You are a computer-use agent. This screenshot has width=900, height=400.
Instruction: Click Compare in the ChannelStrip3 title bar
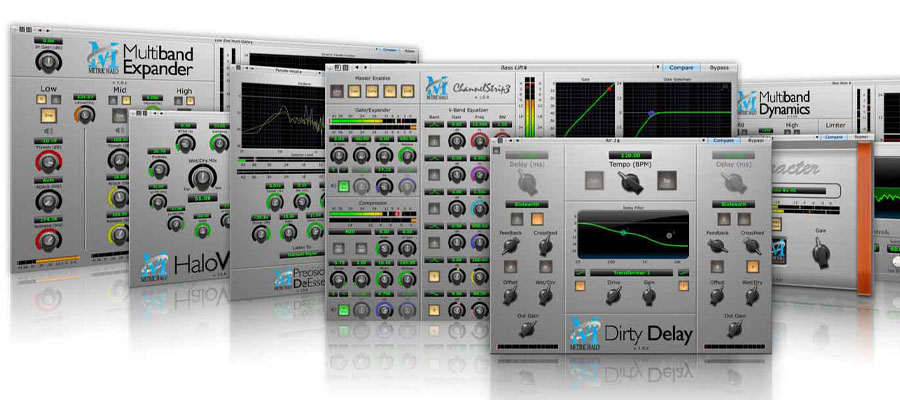(681, 68)
